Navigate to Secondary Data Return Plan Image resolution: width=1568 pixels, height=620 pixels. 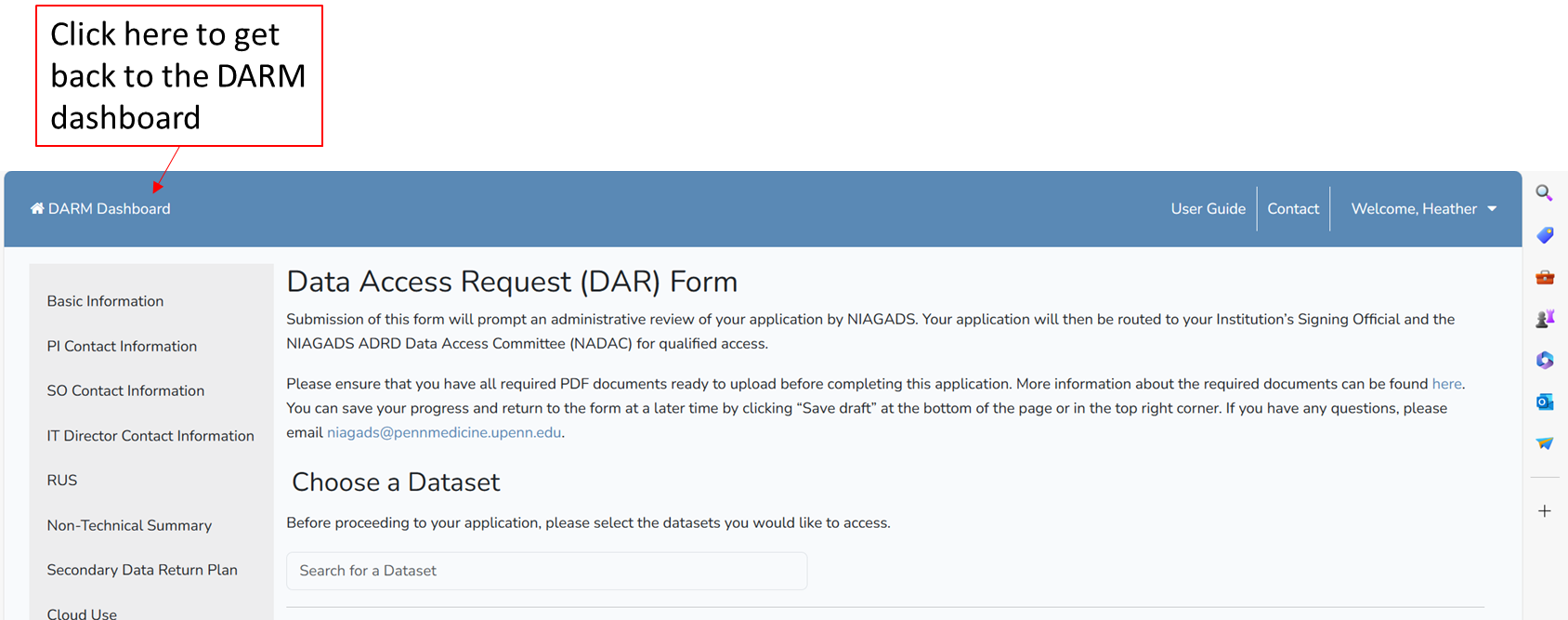[x=142, y=570]
